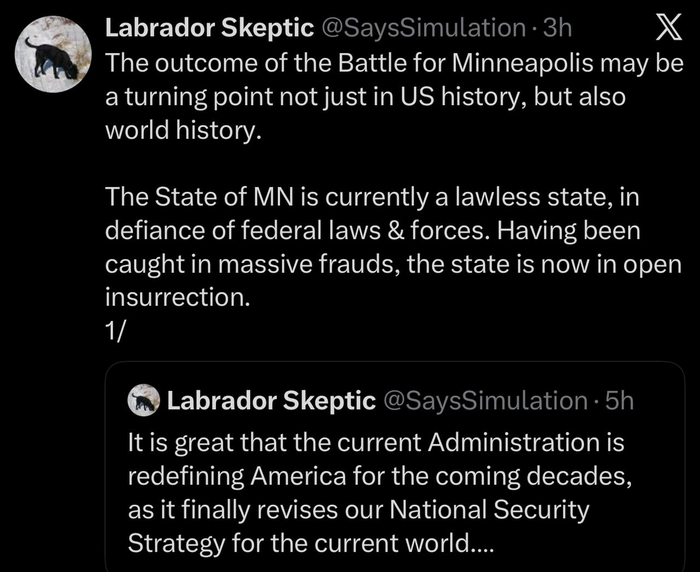Click the phrase "redefining America" in quoted tweet
The width and height of the screenshot is (700, 572).
click(225, 475)
